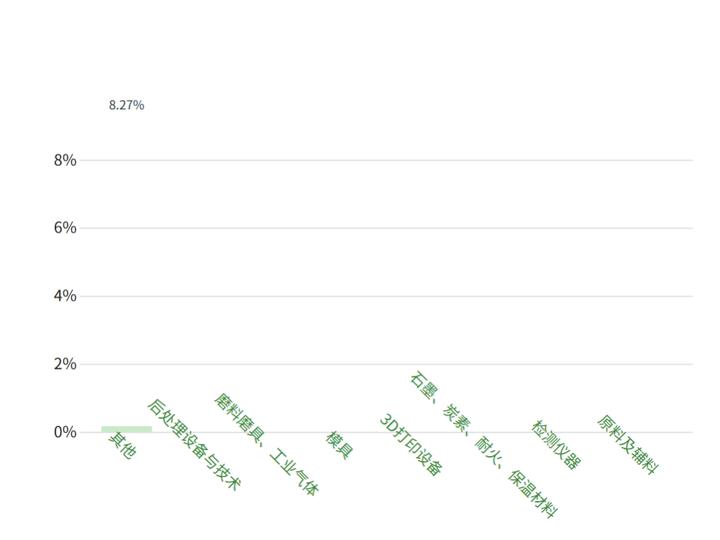
Task: Select the 后处理设备与技术 axis label
Action: pos(194,445)
